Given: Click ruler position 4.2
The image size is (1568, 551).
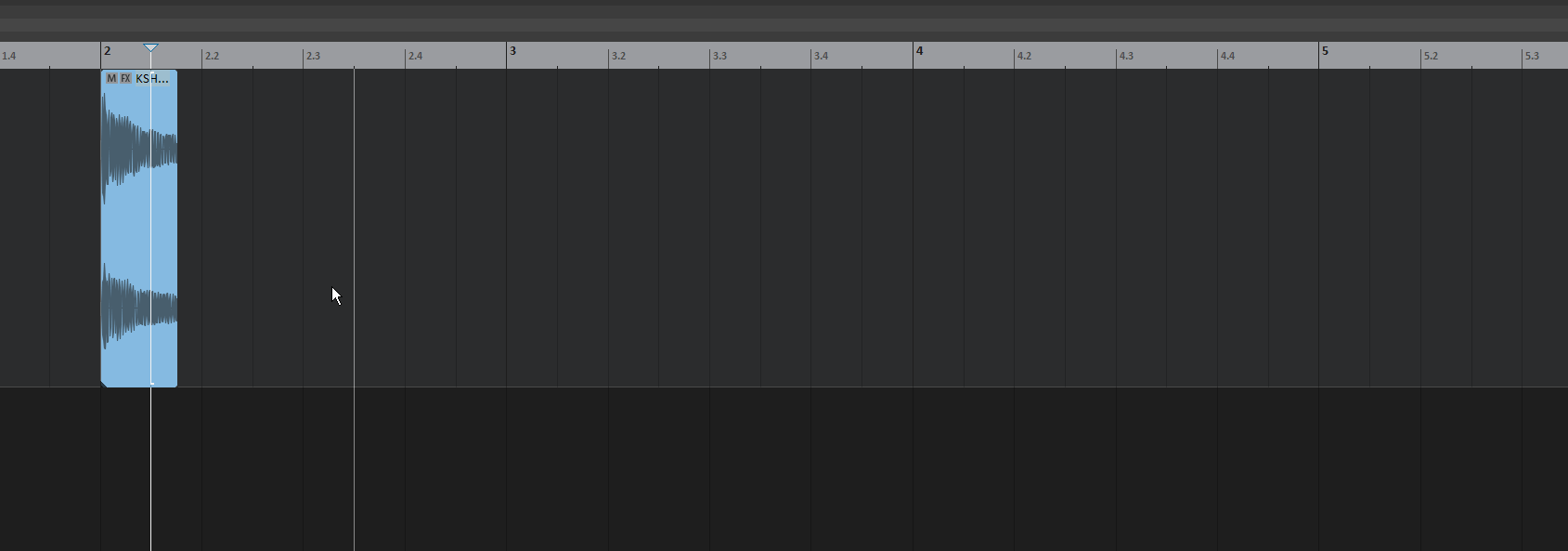Looking at the screenshot, I should (x=1024, y=56).
